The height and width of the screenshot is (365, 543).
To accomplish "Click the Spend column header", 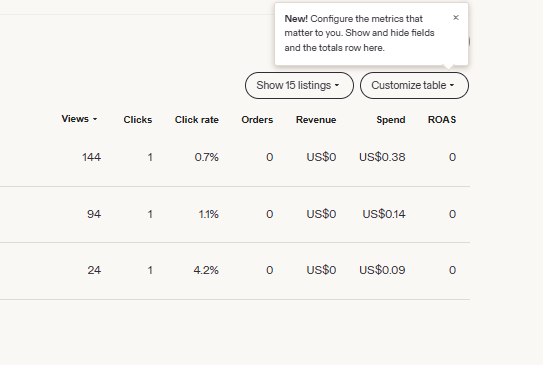I will [391, 120].
